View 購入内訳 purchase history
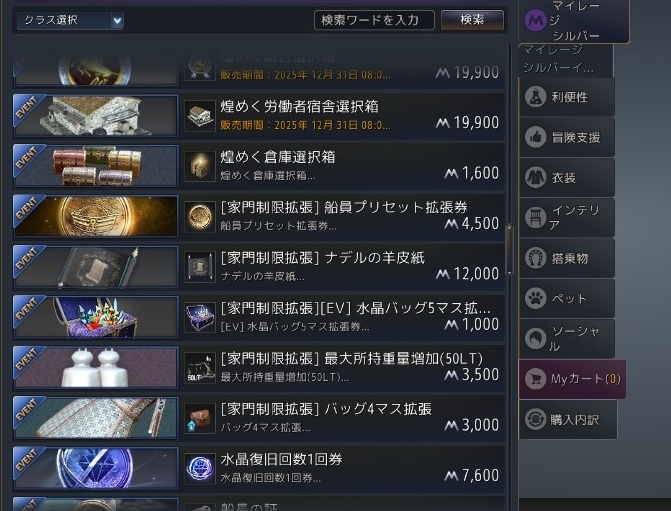The width and height of the screenshot is (671, 511). pos(568,420)
